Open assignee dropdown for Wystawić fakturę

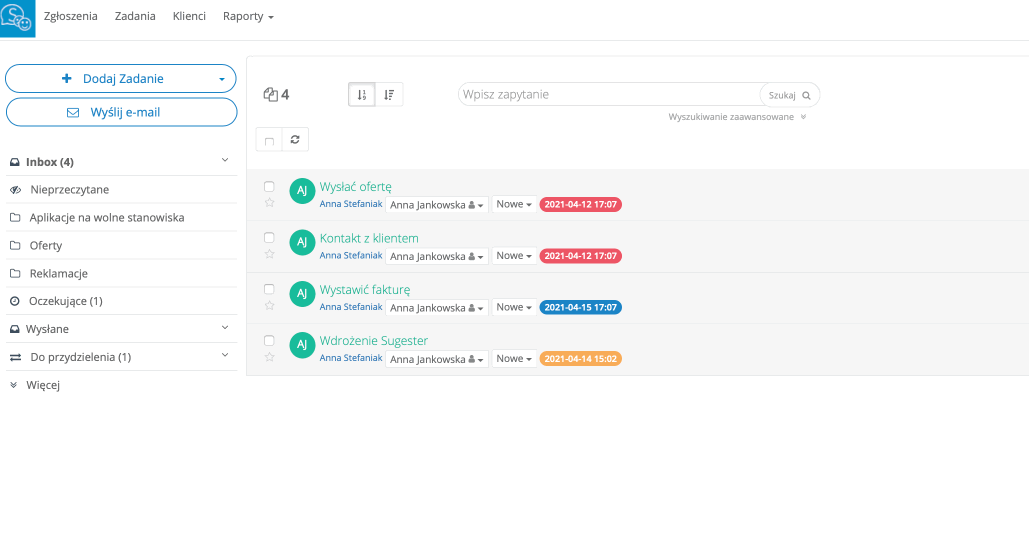[x=436, y=308]
